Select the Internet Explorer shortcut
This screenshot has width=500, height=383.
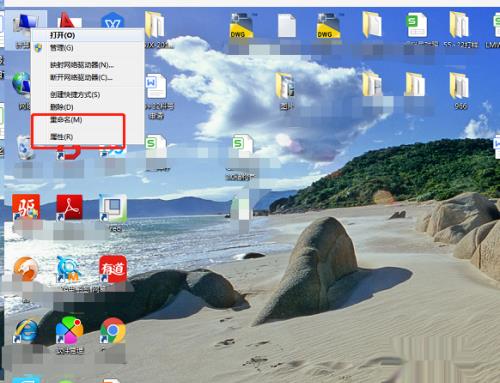point(26,331)
